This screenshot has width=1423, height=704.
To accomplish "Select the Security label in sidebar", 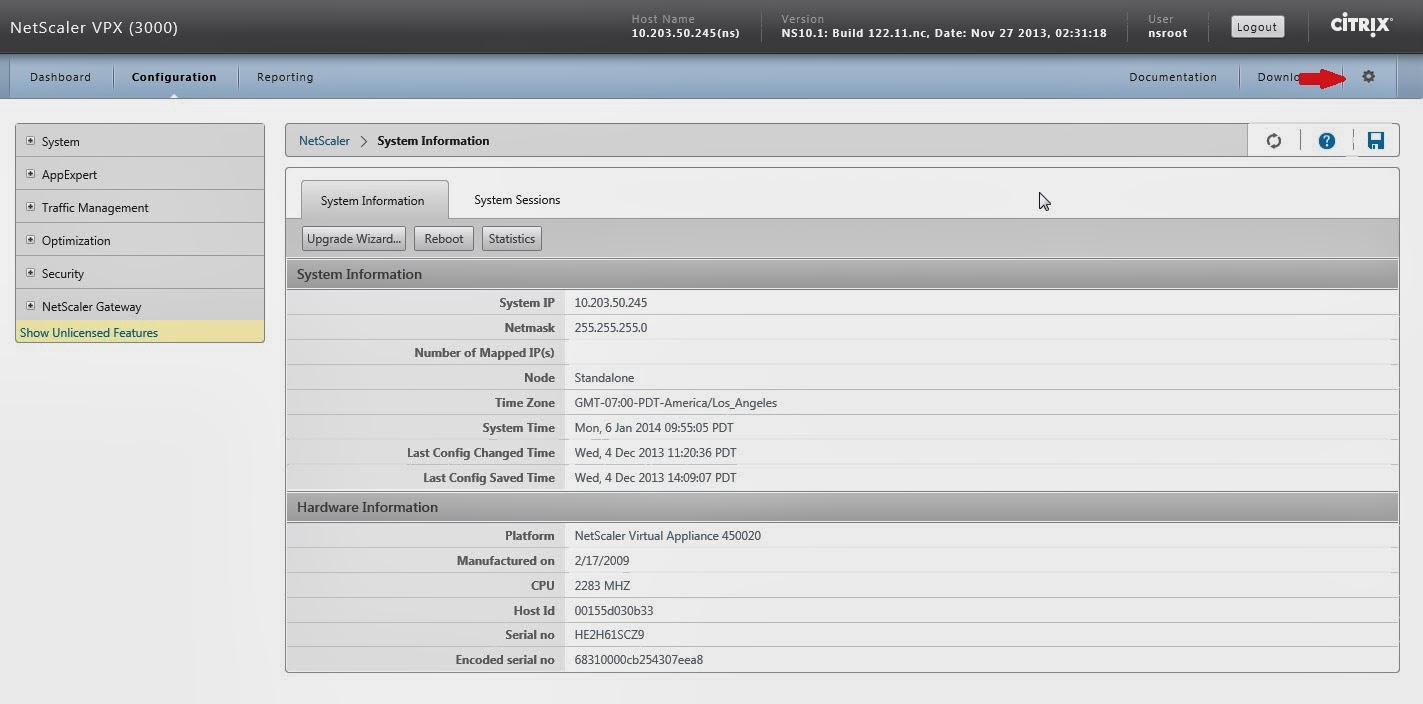I will point(63,274).
